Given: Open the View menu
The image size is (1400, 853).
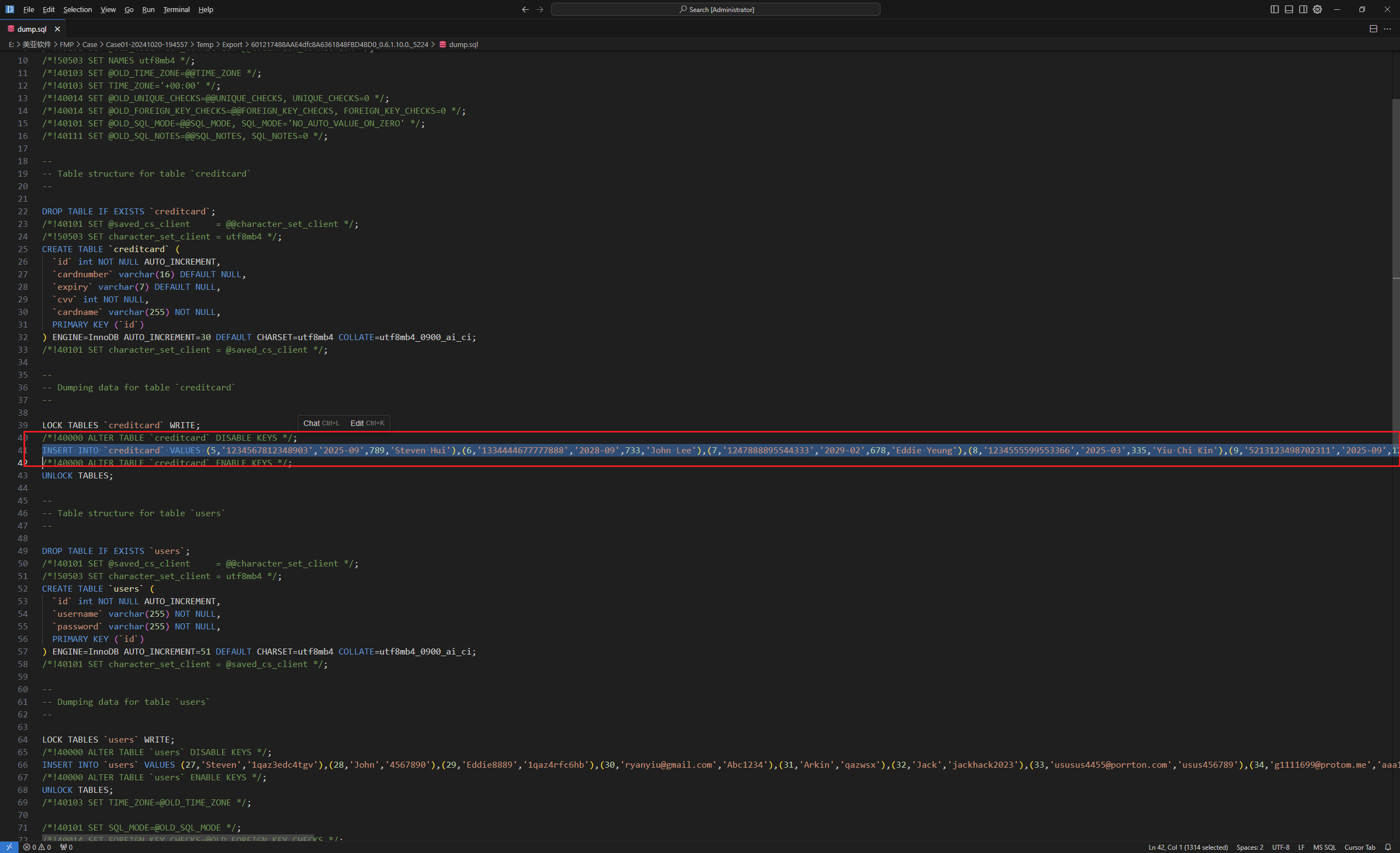Looking at the screenshot, I should click(108, 10).
